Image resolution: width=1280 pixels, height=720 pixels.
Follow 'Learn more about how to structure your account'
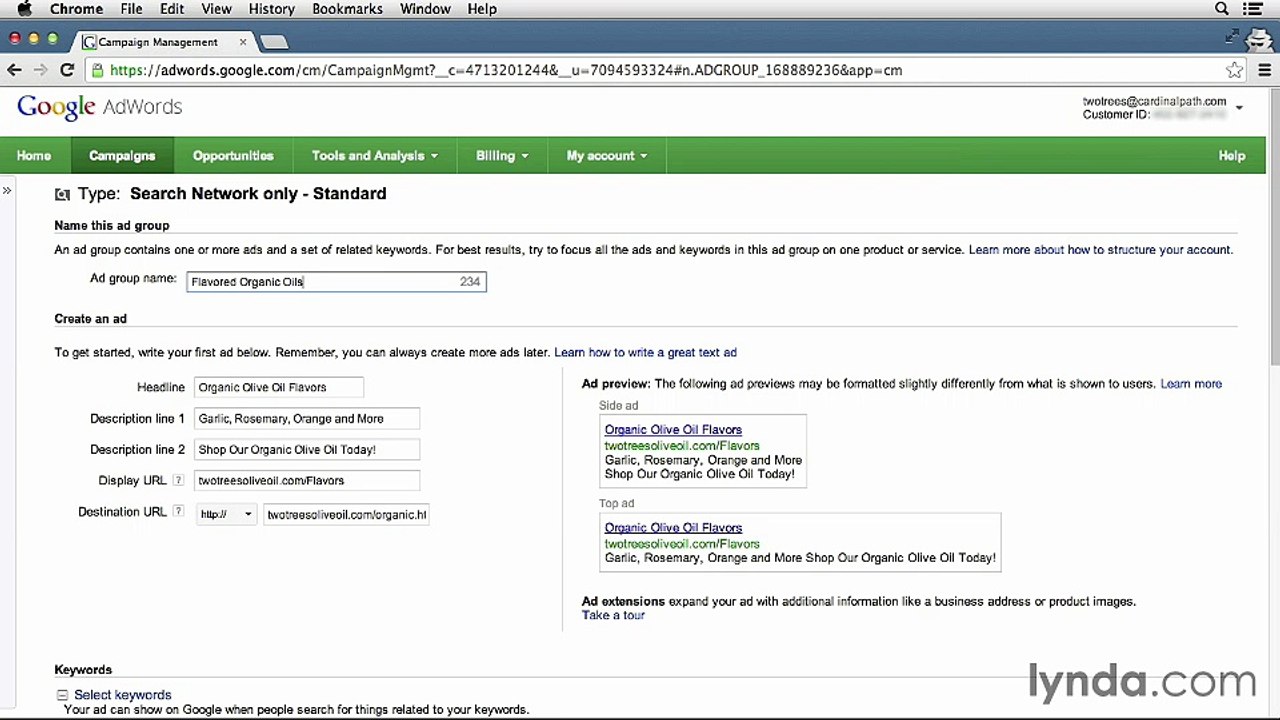(x=1100, y=250)
